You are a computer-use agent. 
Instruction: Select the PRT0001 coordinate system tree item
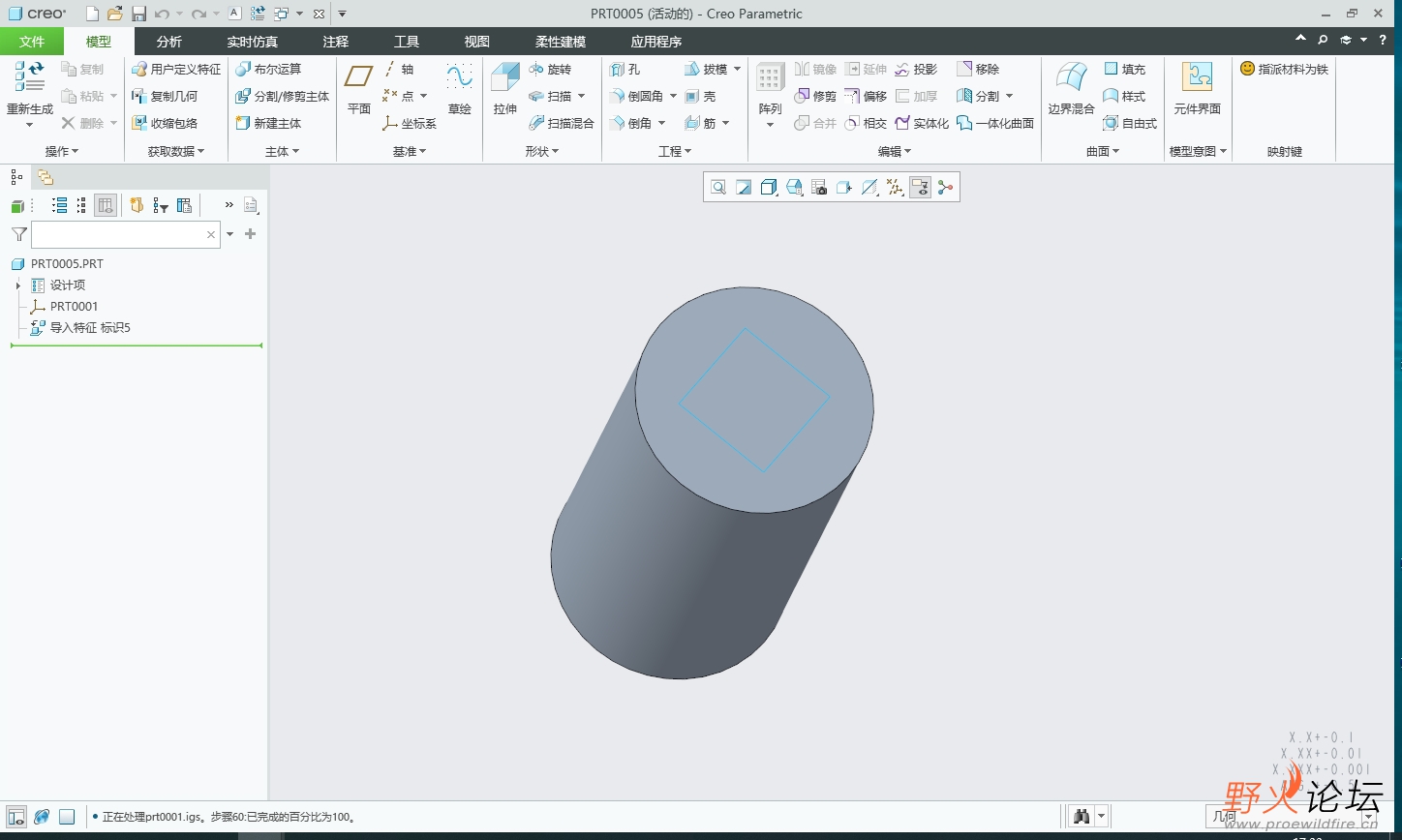pos(65,307)
